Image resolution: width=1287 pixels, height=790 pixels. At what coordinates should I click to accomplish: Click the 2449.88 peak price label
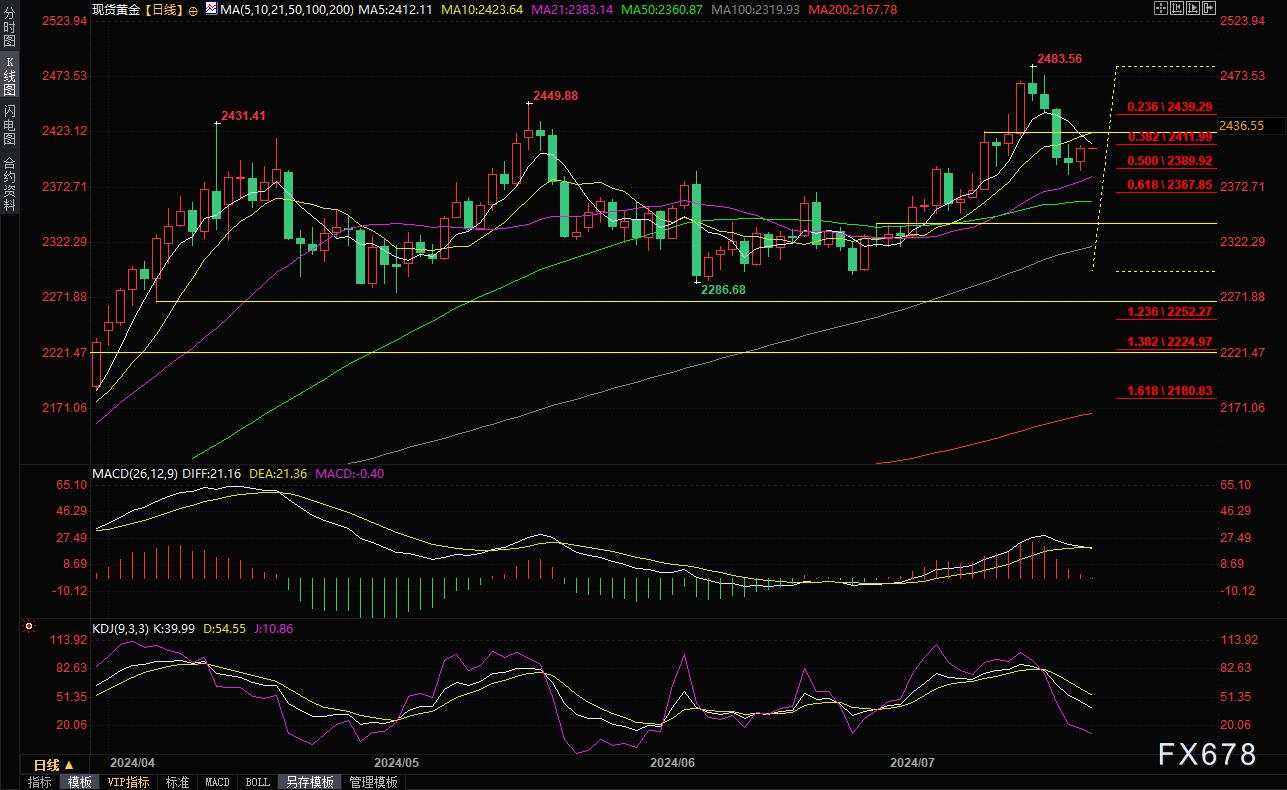(555, 95)
